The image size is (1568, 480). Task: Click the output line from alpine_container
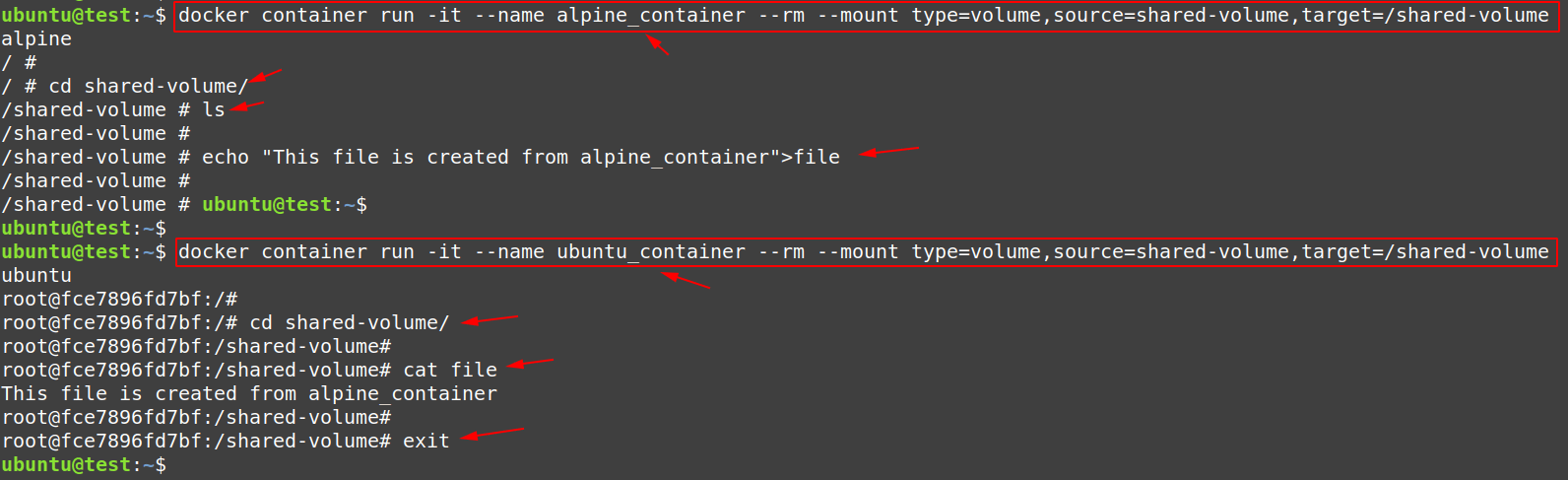249,394
